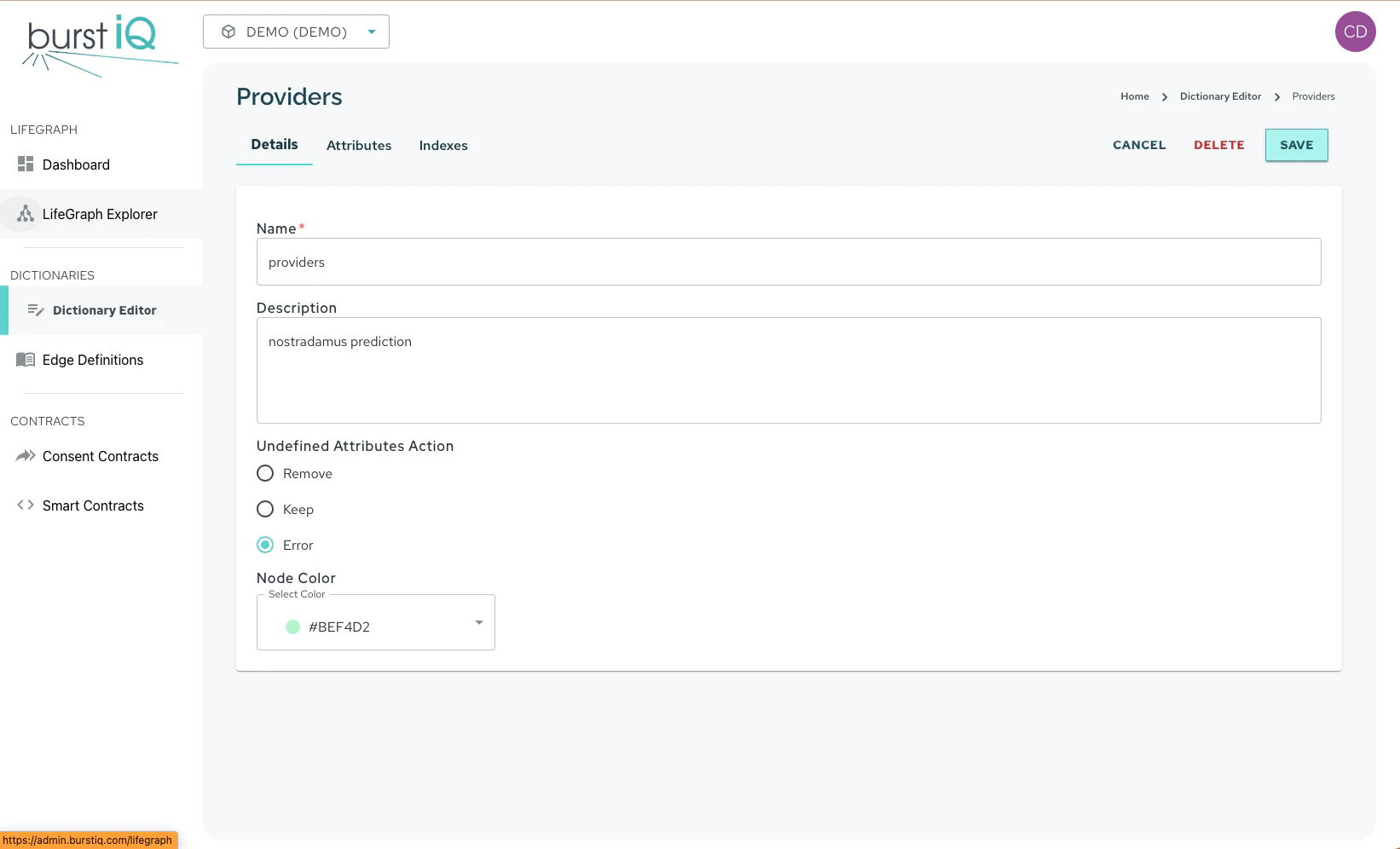This screenshot has width=1400, height=849.
Task: Open Edge Definitions via its book icon
Action: click(x=25, y=360)
